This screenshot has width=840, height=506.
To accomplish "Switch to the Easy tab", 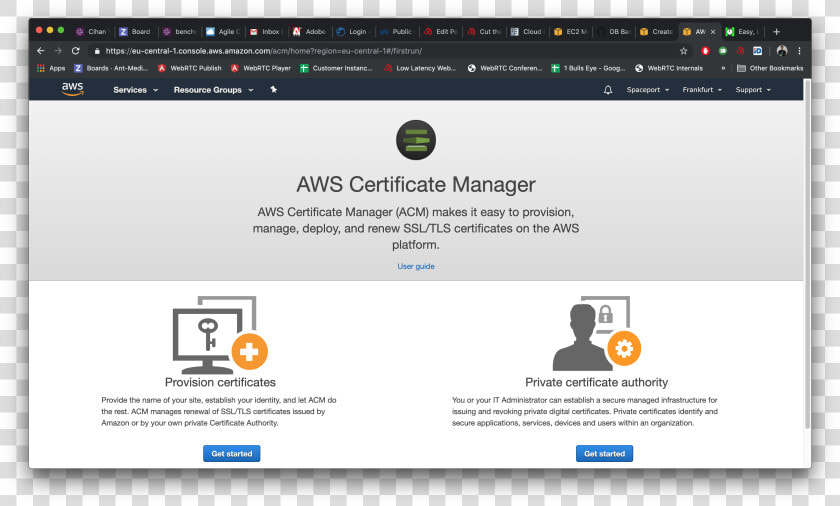I will point(744,32).
